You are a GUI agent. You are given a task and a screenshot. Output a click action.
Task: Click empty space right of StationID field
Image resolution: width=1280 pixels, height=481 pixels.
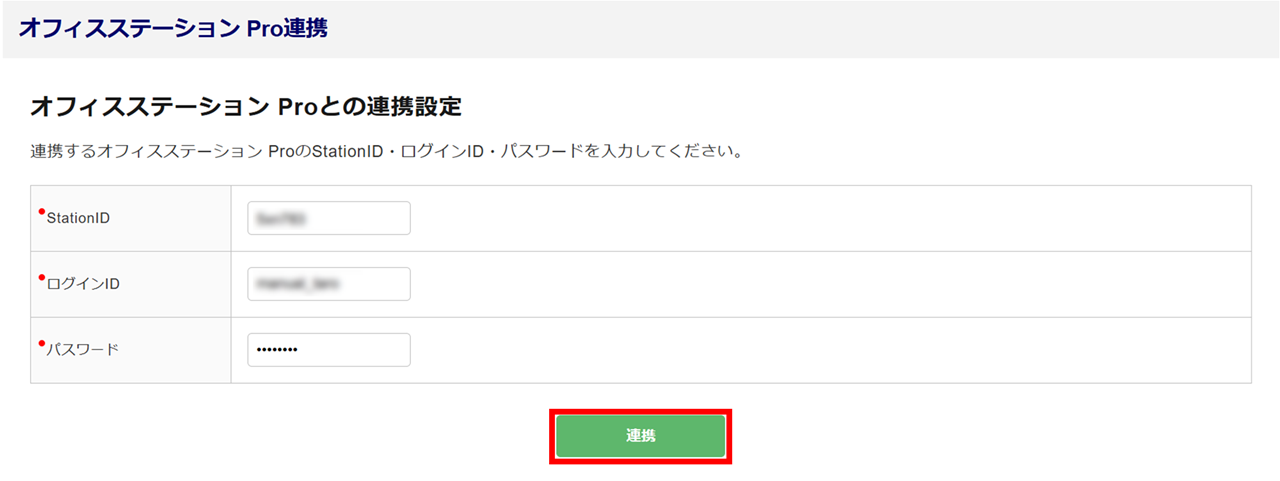[800, 218]
